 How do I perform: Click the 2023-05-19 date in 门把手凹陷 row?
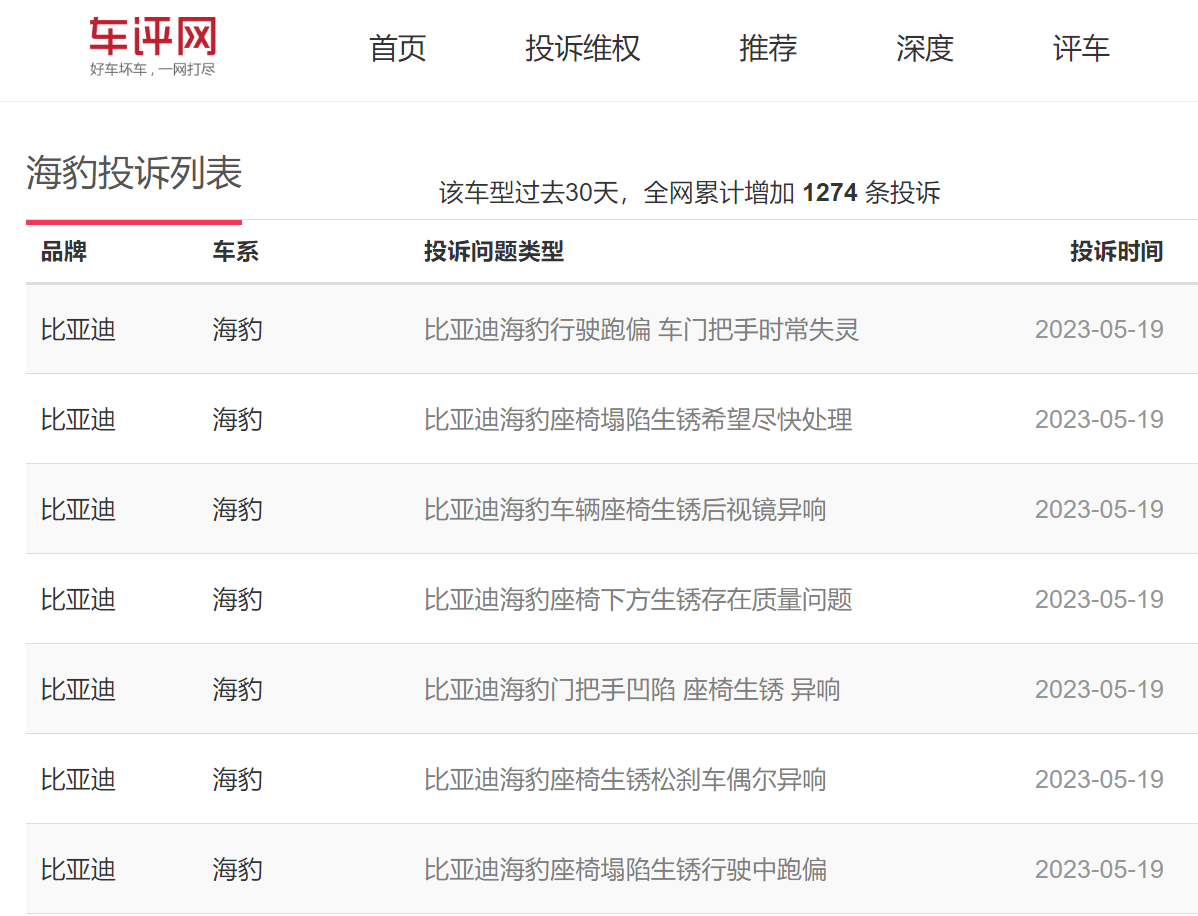click(x=1099, y=689)
